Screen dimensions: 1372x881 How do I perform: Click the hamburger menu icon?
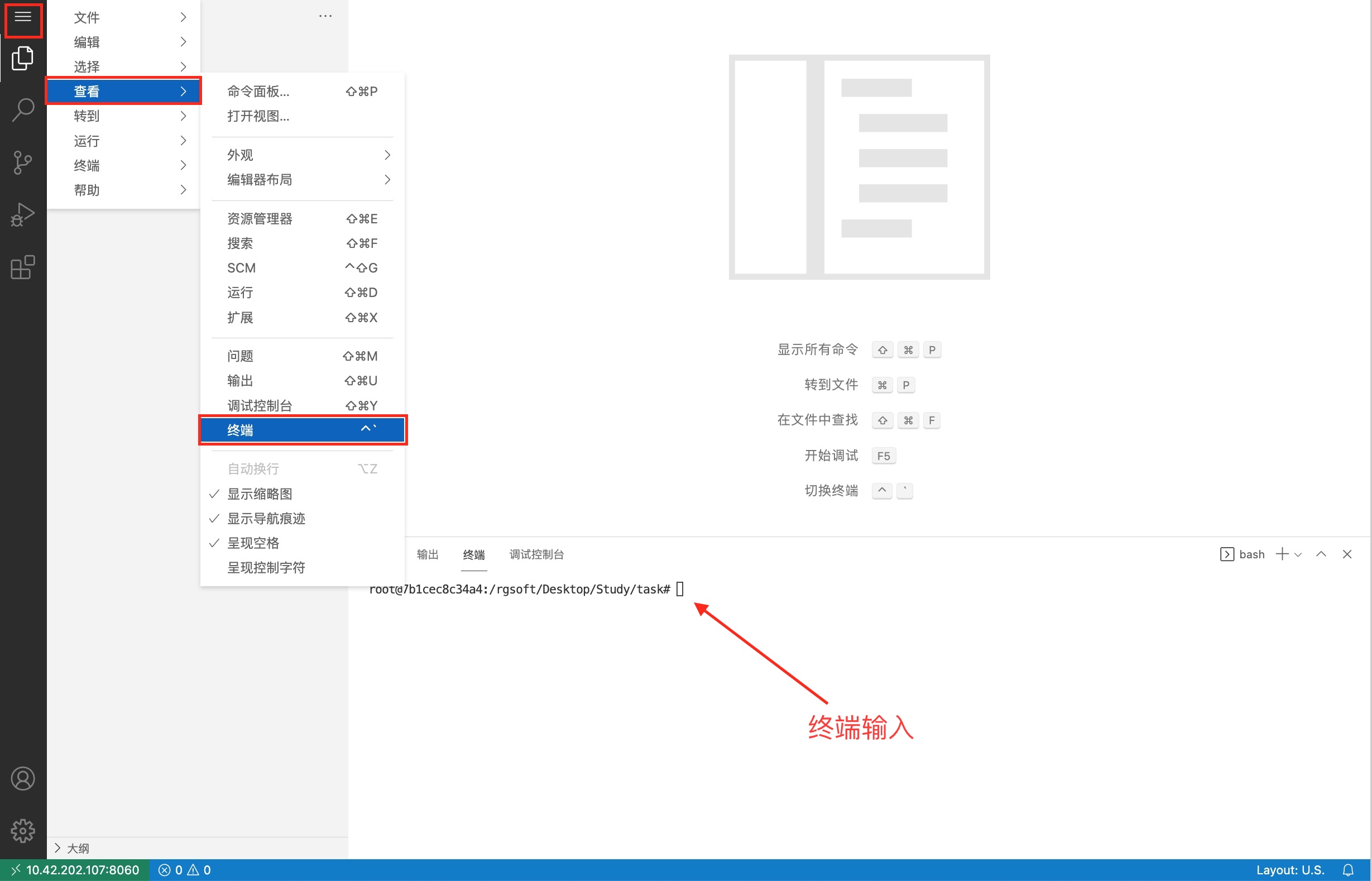click(x=23, y=17)
